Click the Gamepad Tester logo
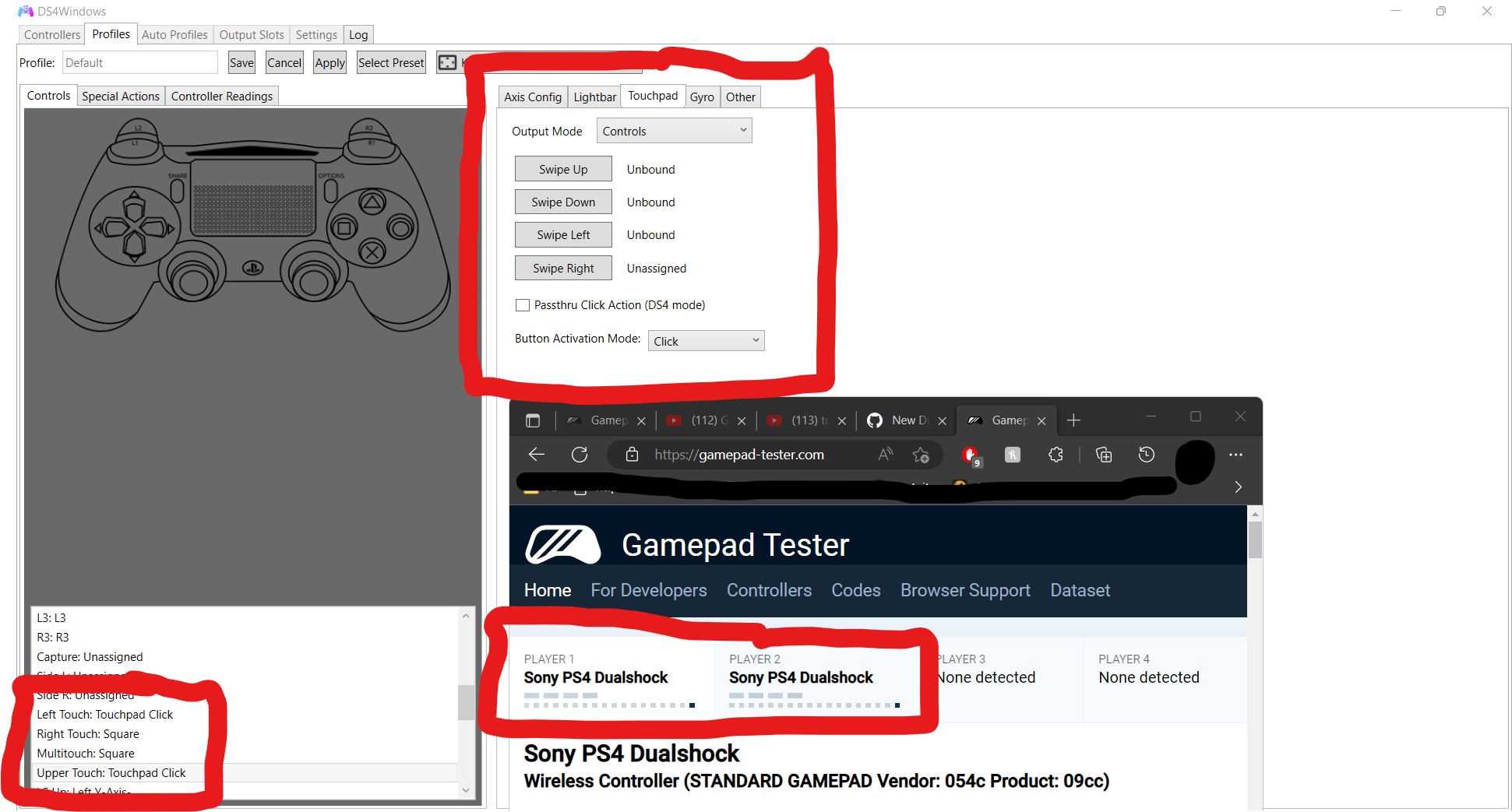 pyautogui.click(x=563, y=544)
